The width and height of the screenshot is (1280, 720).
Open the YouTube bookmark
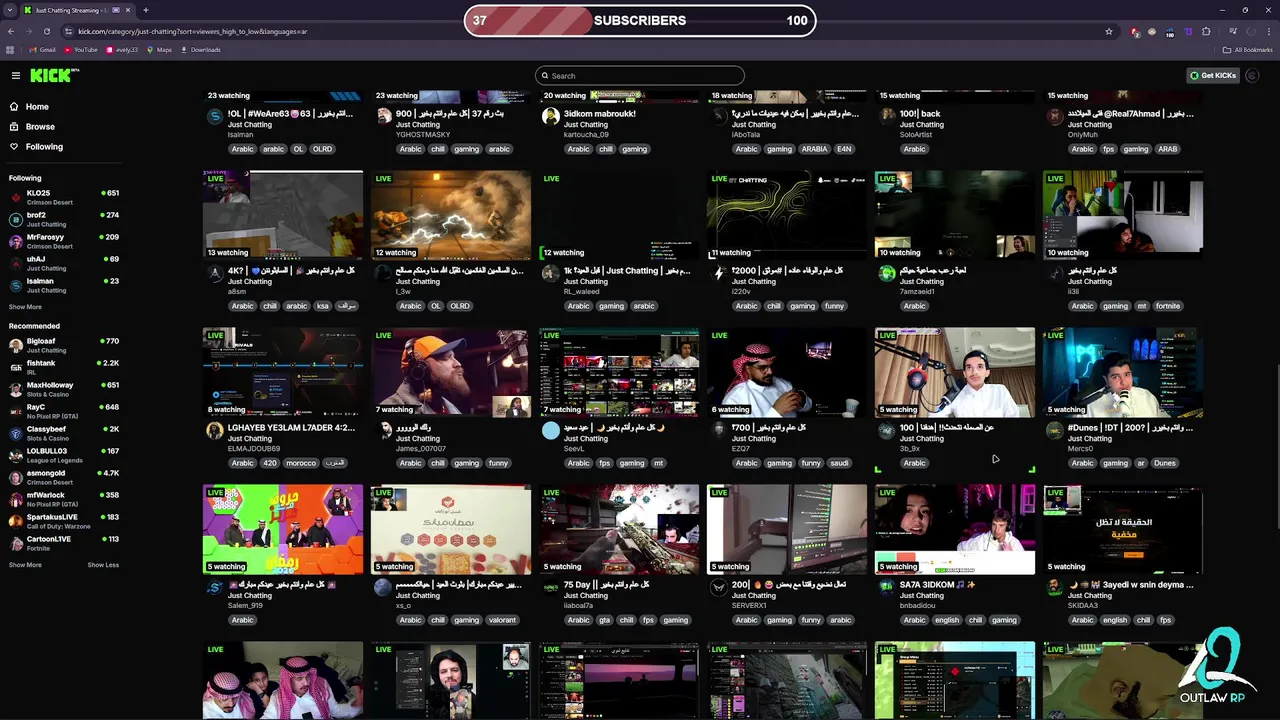80,50
